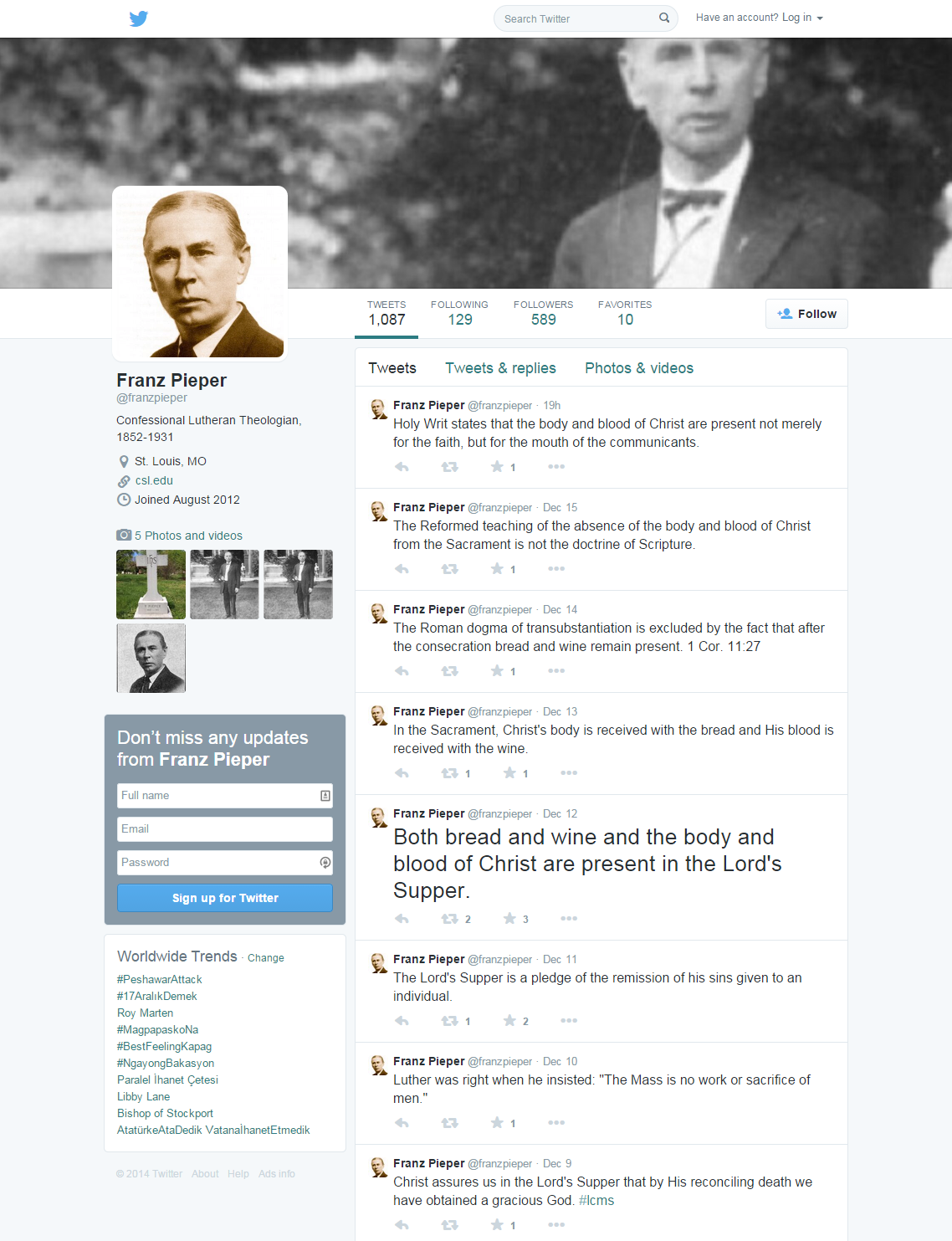
Task: Click the search magnifier icon
Action: coord(664,18)
